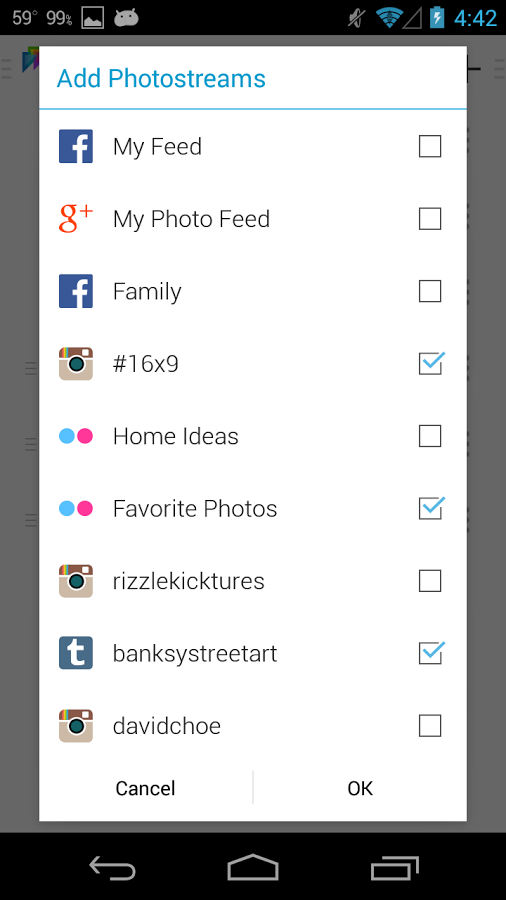Tap the Instagram icon beside davidchoe
This screenshot has height=900, width=506.
pos(76,726)
